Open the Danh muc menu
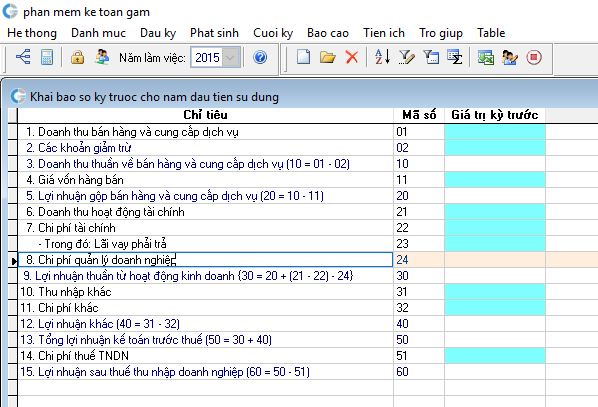 [x=98, y=33]
